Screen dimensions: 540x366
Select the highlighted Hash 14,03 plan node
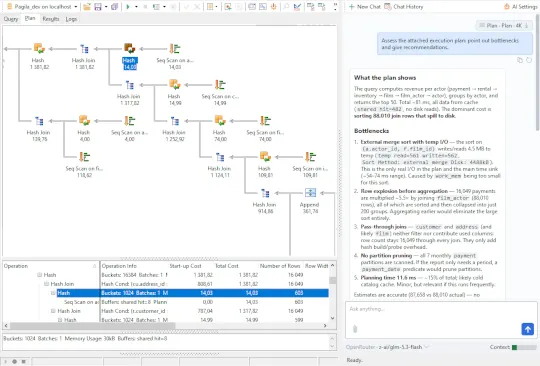coord(130,56)
